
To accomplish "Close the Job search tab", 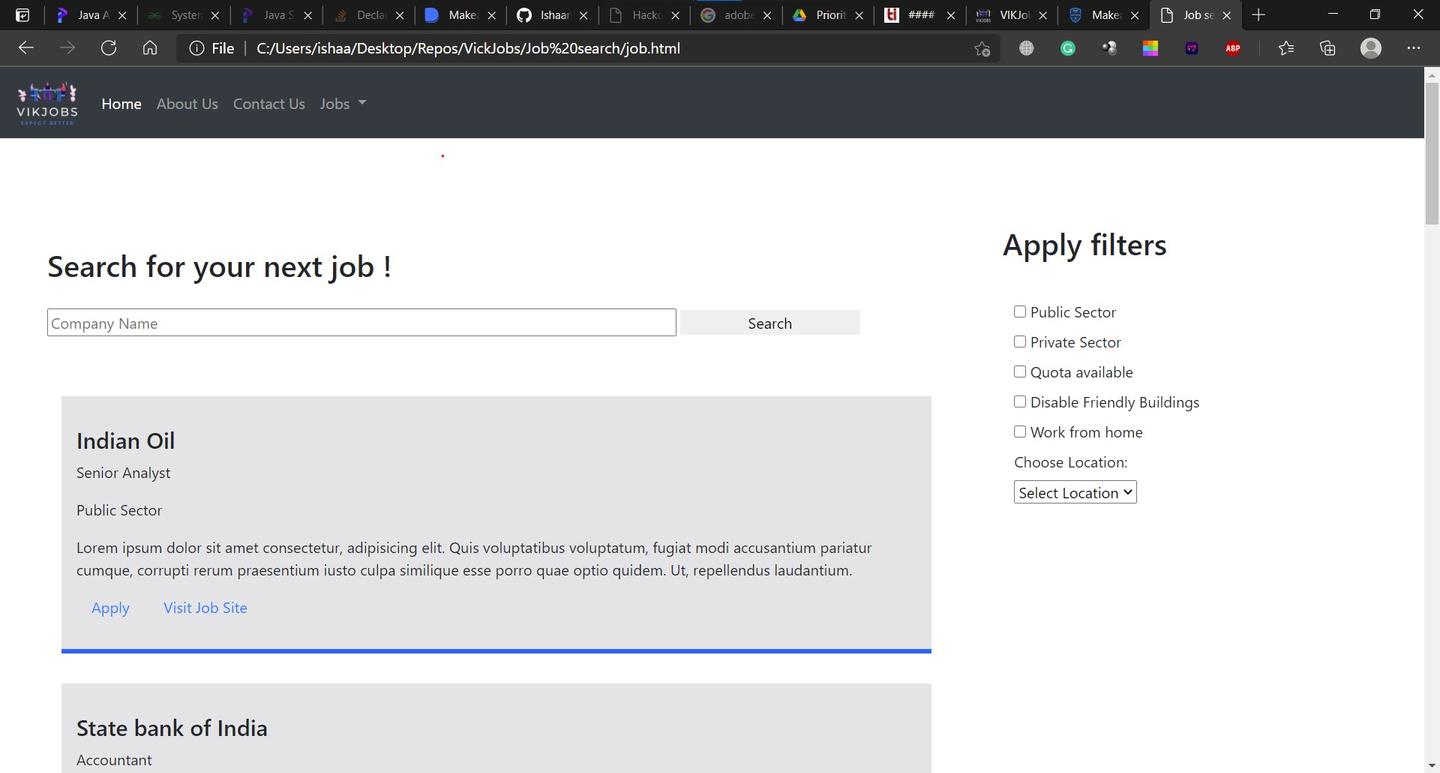I will pyautogui.click(x=1226, y=15).
